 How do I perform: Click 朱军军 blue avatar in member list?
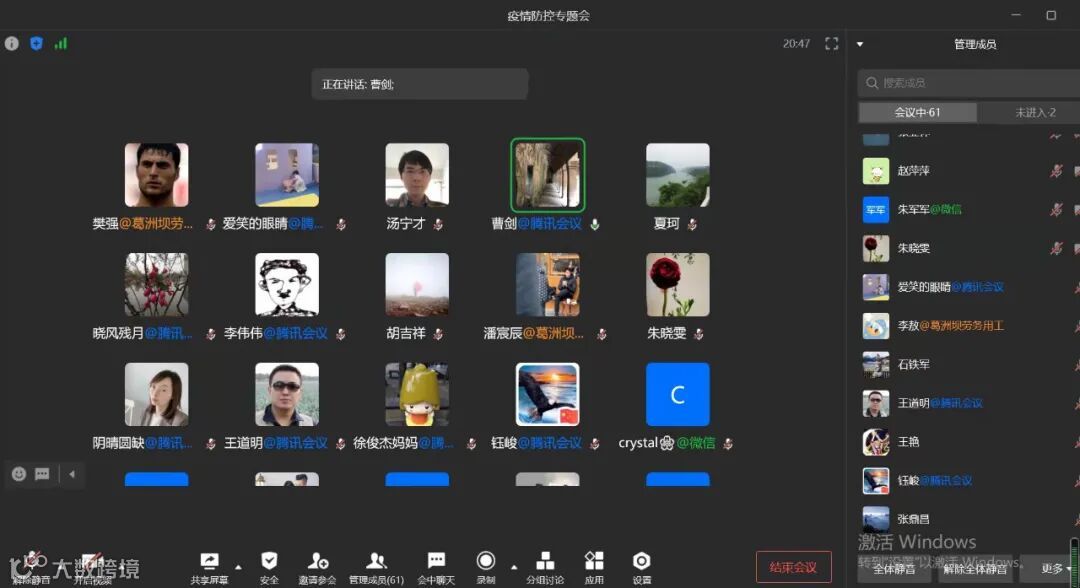pyautogui.click(x=875, y=209)
